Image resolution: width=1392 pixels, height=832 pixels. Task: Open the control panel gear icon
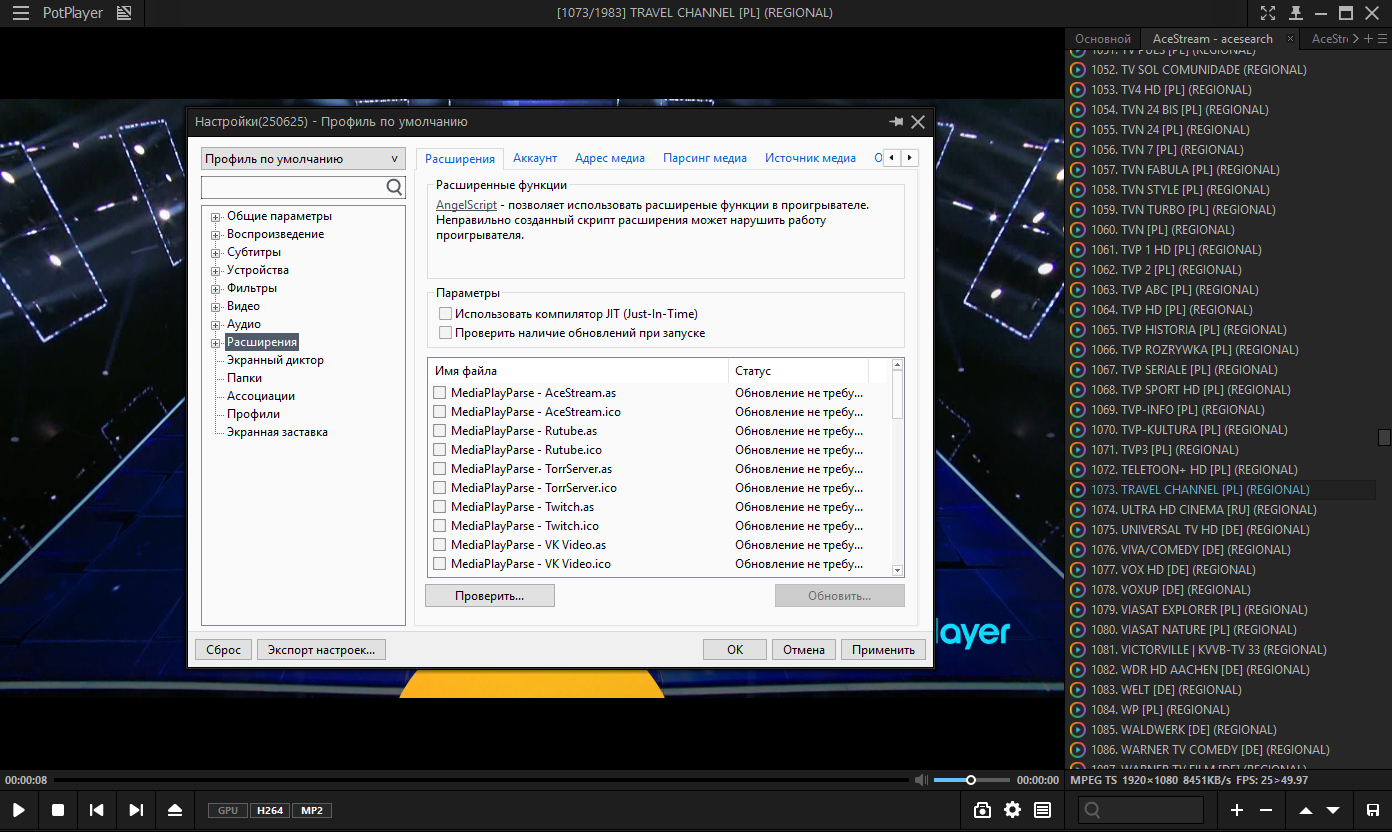pyautogui.click(x=1012, y=810)
